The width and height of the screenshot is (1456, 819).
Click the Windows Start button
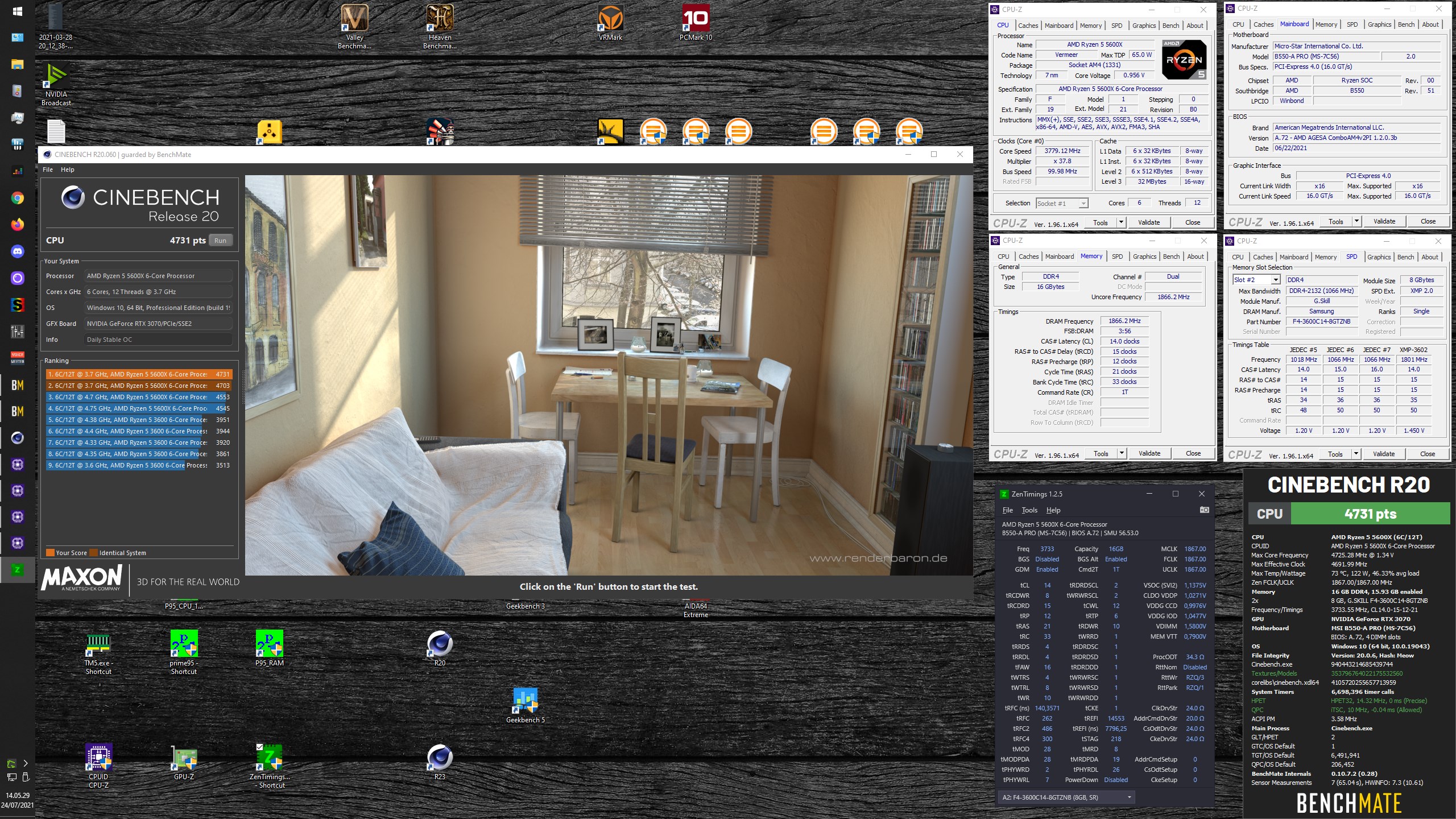tap(17, 11)
